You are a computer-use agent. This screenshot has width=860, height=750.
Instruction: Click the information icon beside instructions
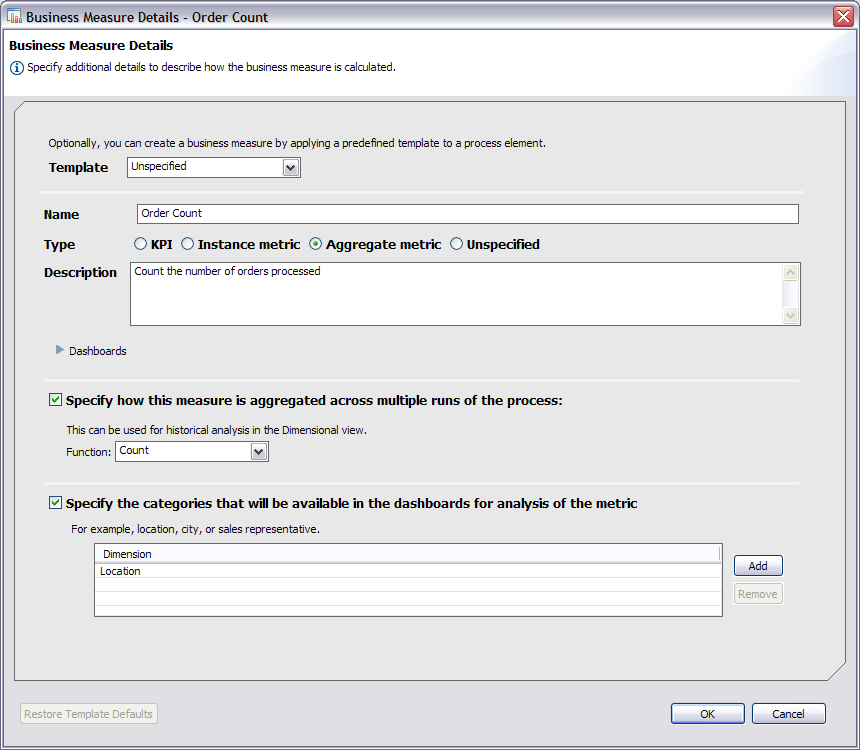(16, 68)
